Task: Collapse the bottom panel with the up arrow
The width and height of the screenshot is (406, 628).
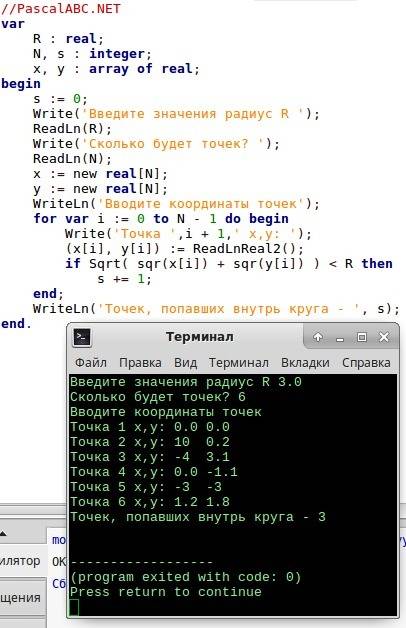Action: [x=3, y=534]
